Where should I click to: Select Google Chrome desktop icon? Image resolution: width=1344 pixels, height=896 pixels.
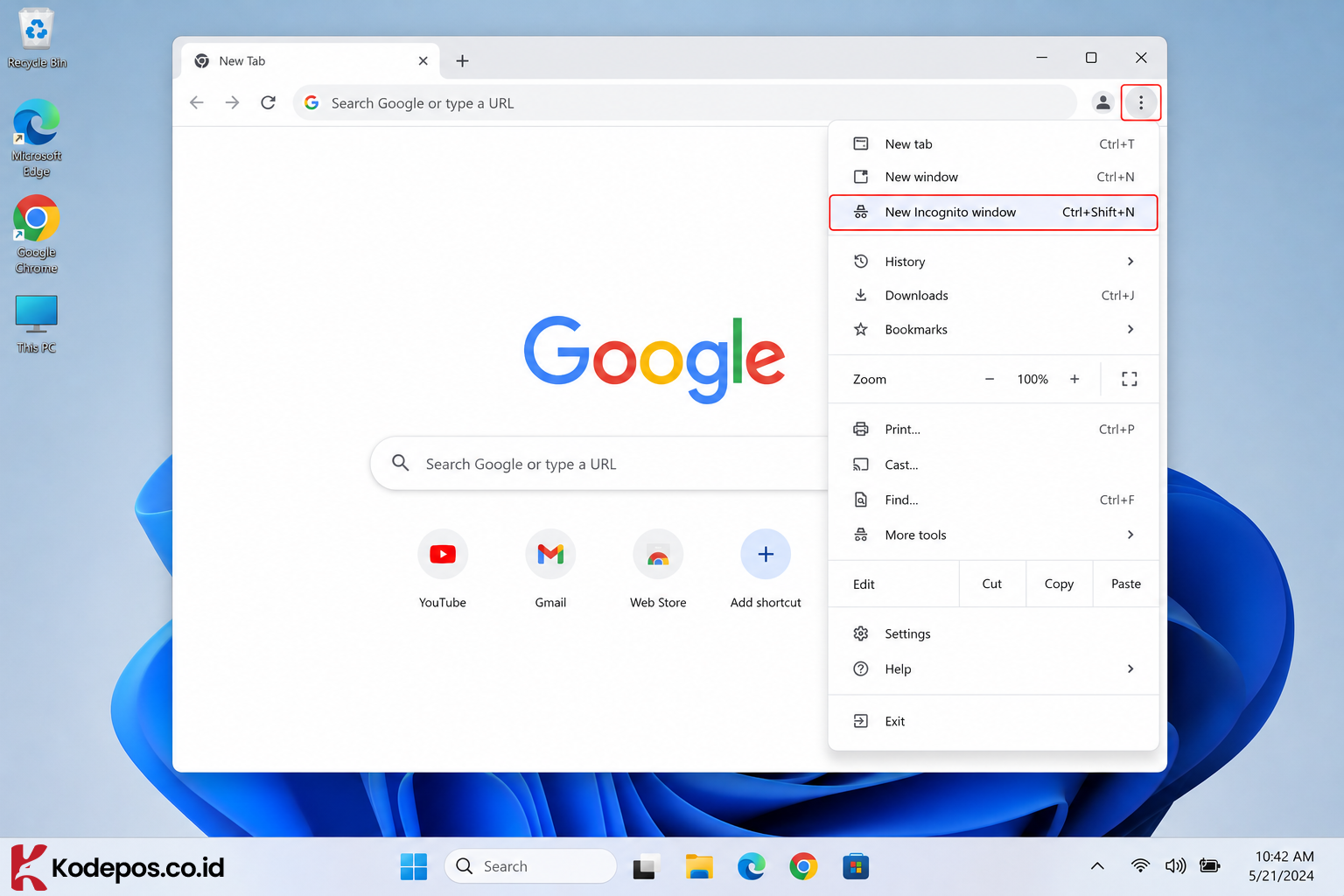37,234
